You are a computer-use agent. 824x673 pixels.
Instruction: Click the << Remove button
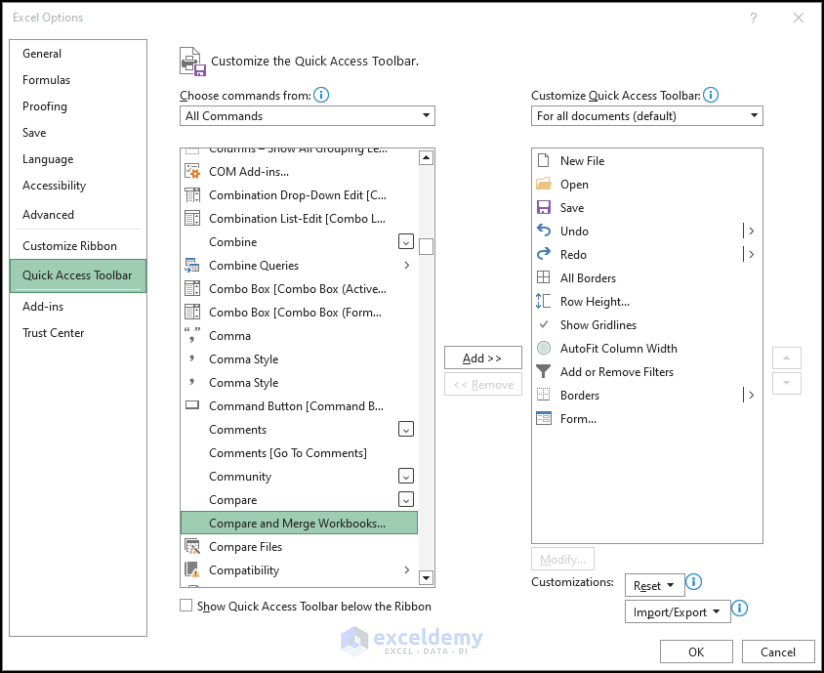pyautogui.click(x=482, y=385)
